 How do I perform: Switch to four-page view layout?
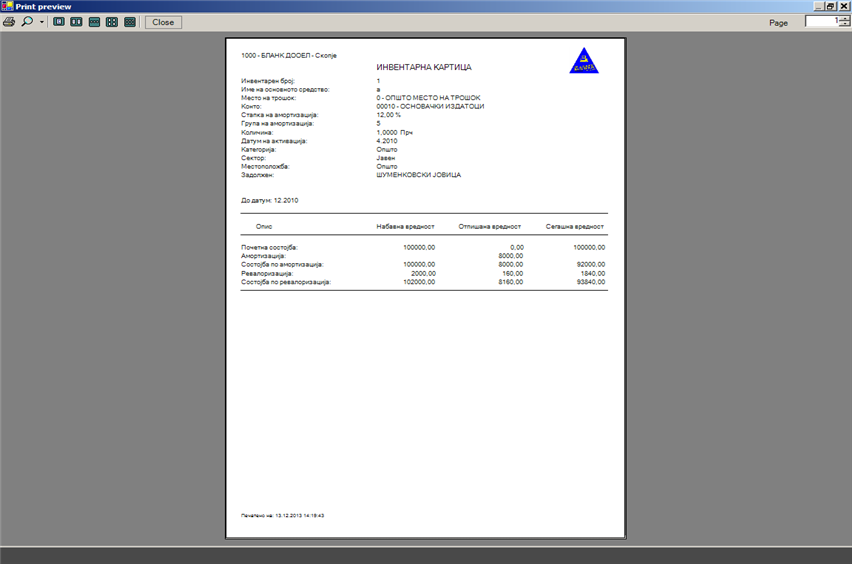112,21
